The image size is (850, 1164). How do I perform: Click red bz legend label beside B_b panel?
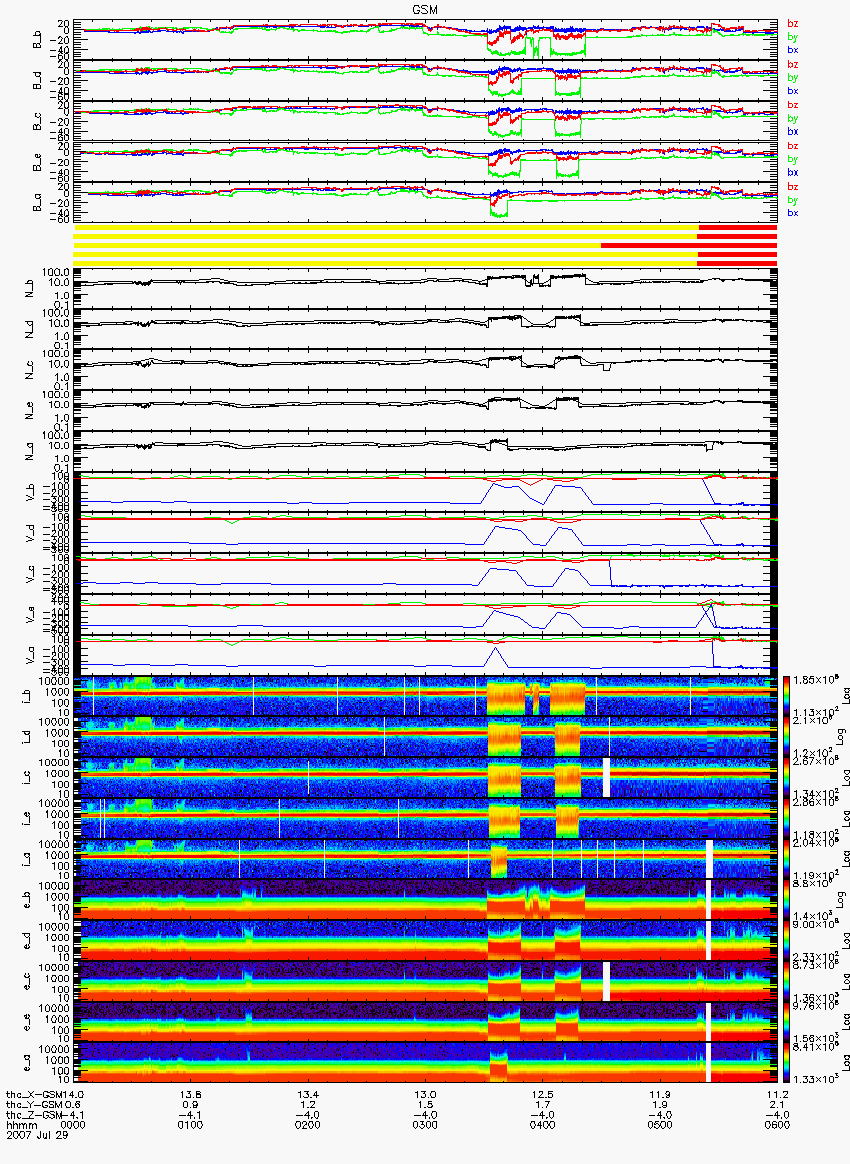click(x=793, y=24)
